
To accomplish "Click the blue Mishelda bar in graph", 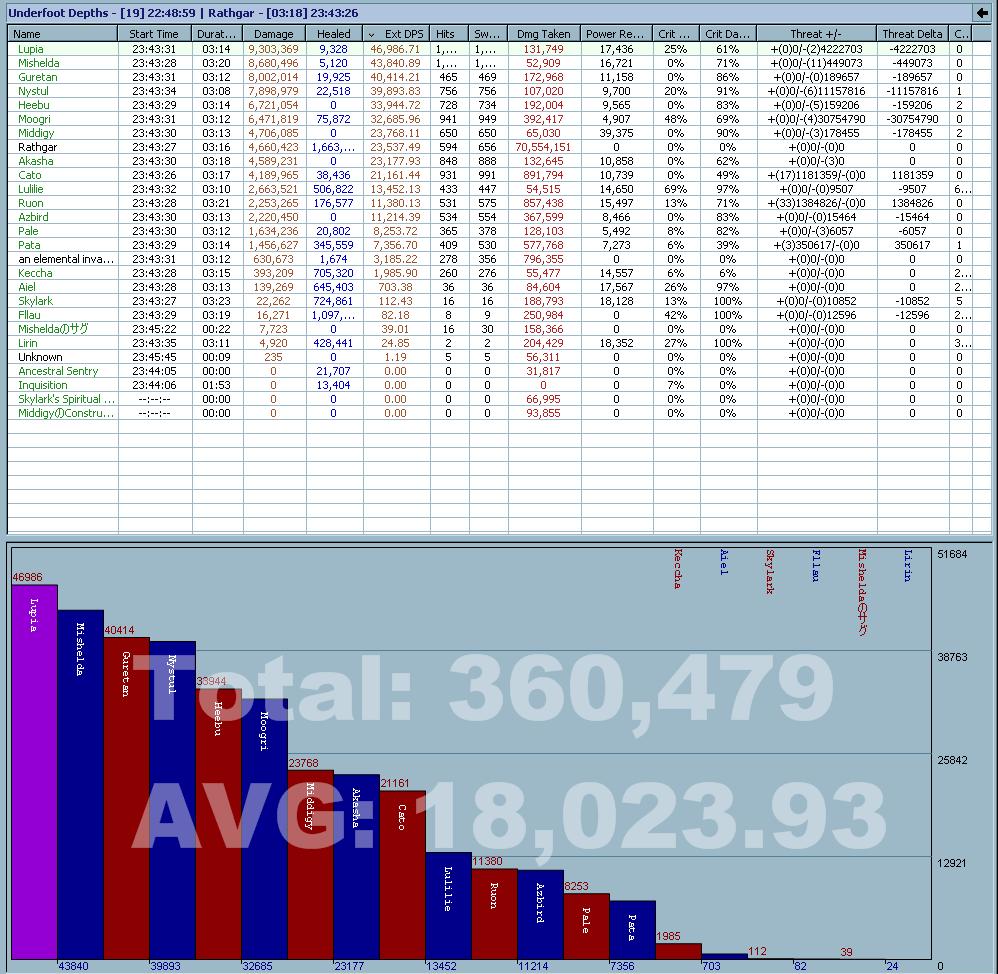I will (x=80, y=784).
